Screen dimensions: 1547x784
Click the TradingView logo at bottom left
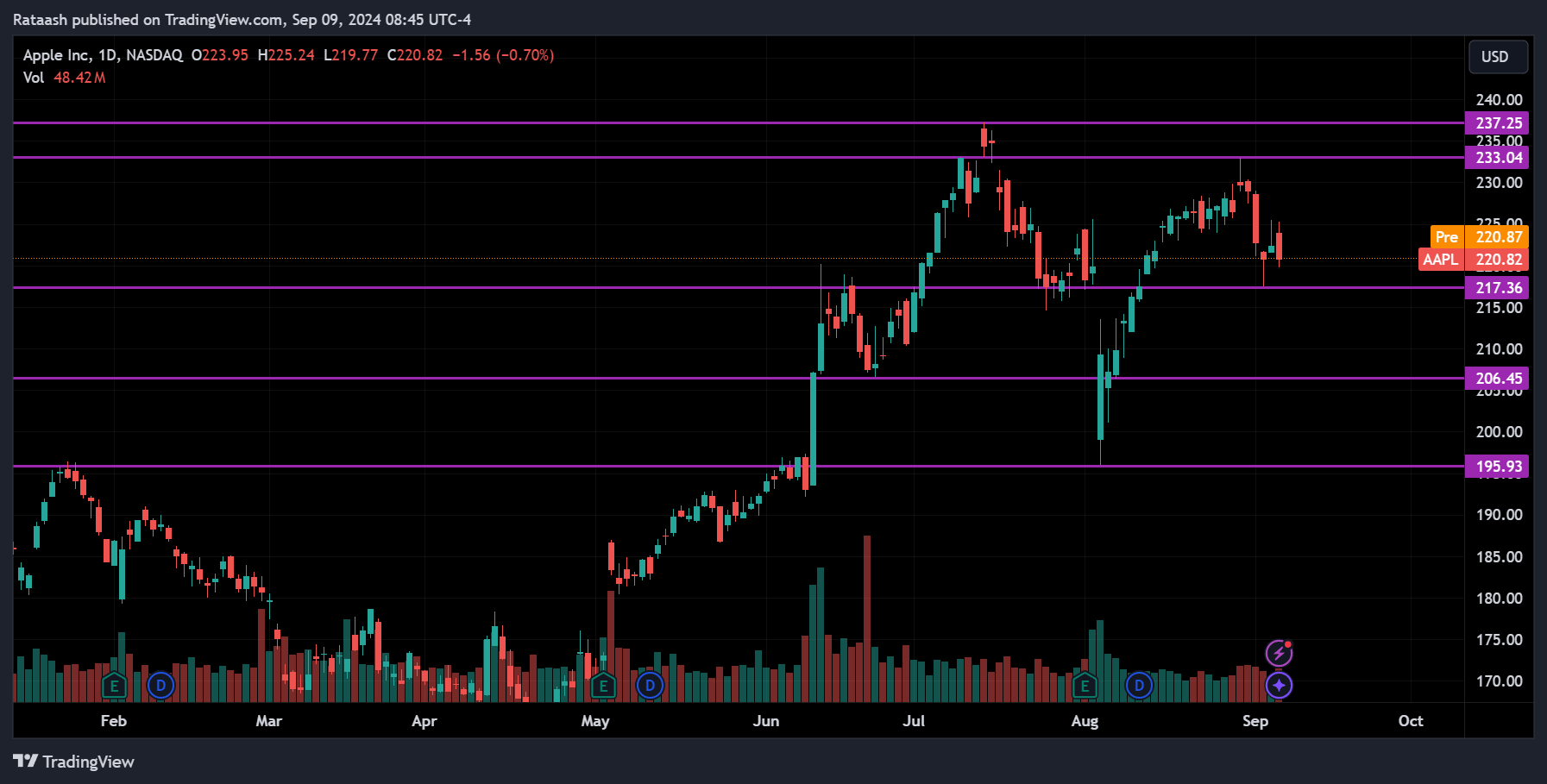(74, 762)
